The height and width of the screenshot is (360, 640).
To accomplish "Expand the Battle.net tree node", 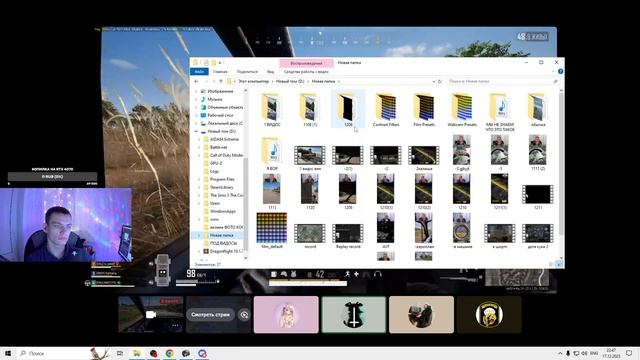I will [199, 147].
